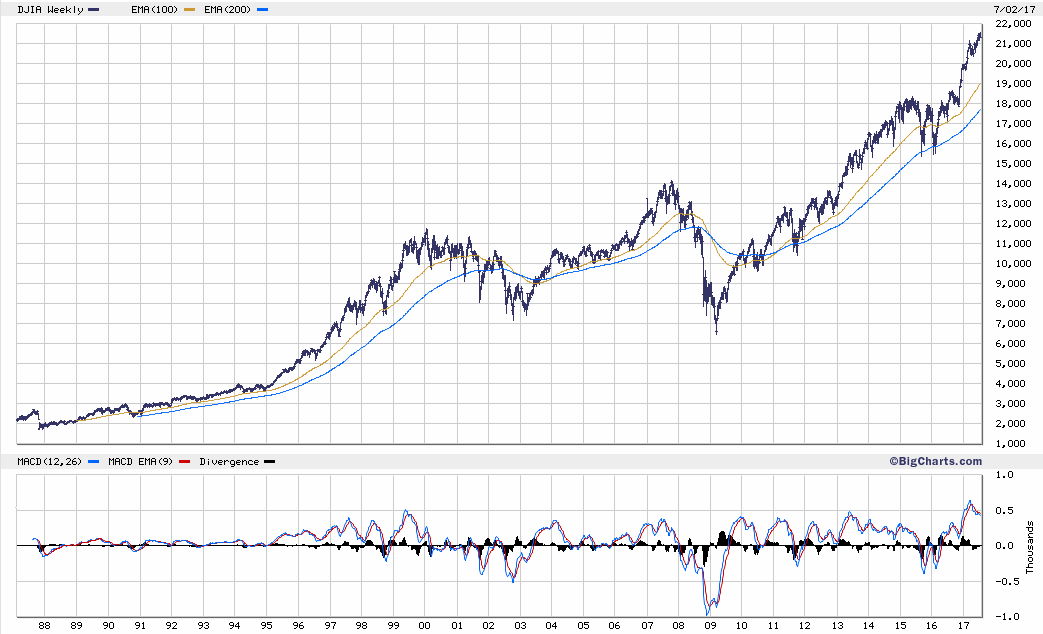Click the 15 year label
Viewport: 1043px width, 634px height.
coord(900,625)
